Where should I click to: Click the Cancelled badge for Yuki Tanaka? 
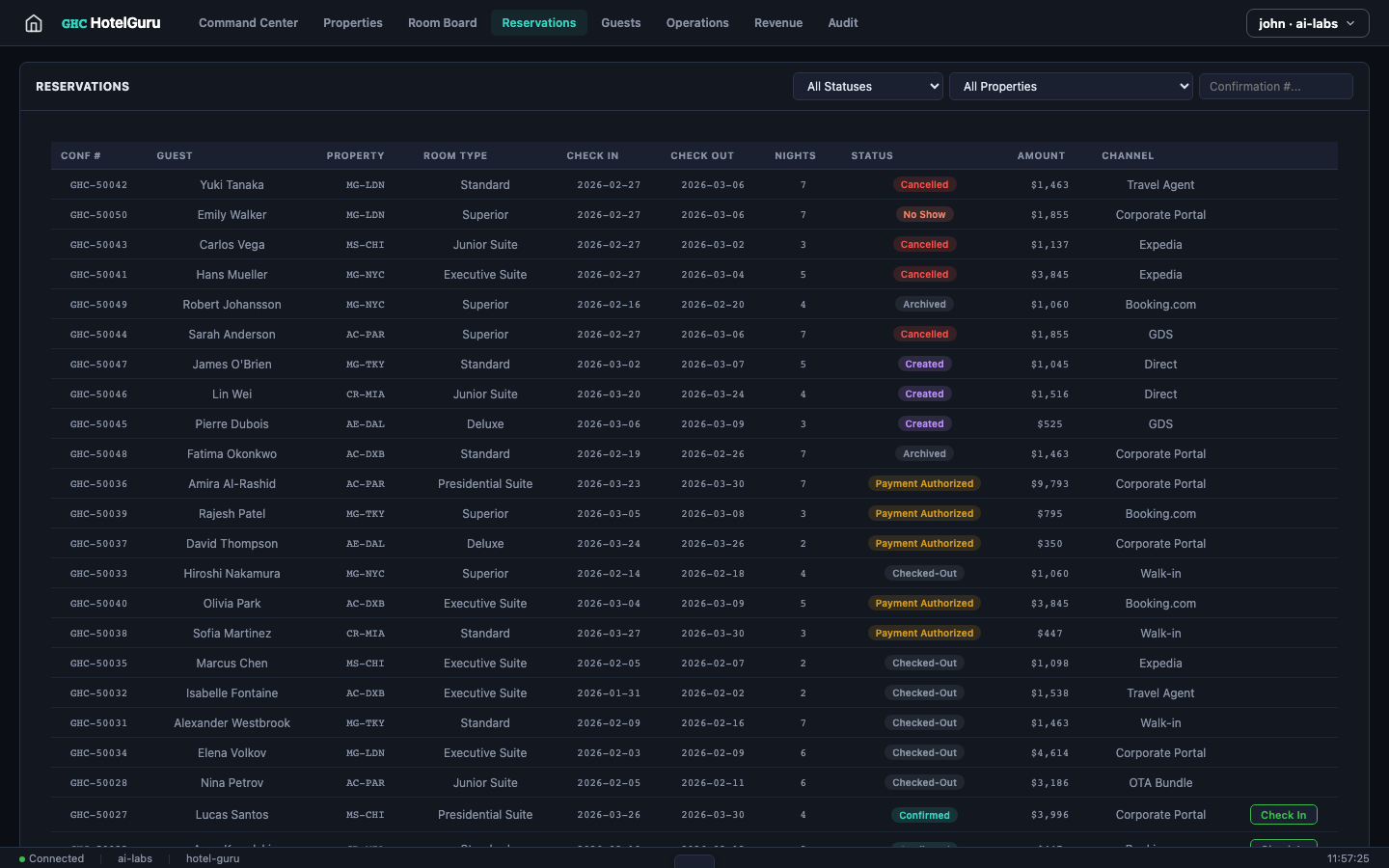coord(924,184)
